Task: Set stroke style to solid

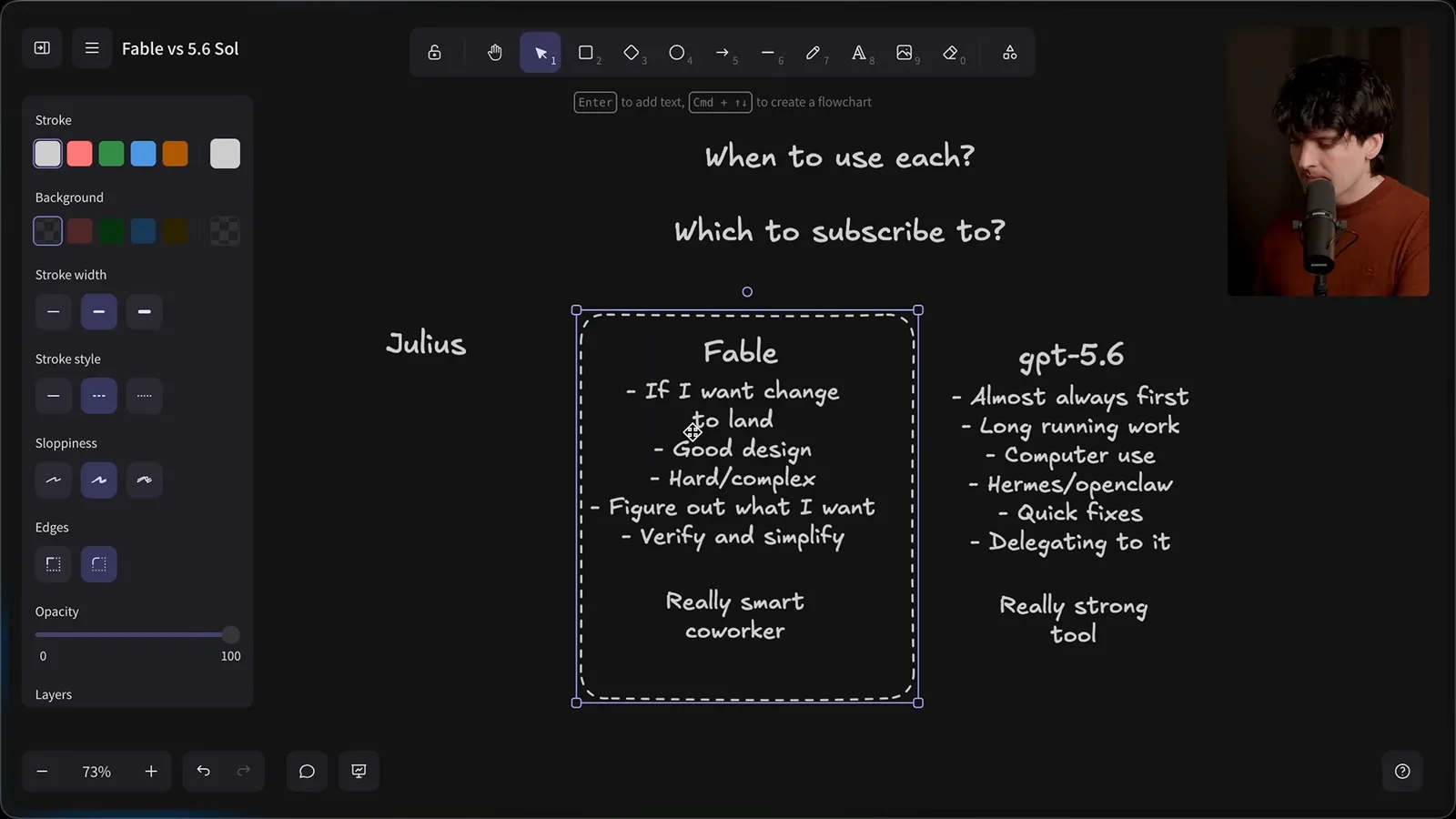Action: click(x=54, y=396)
